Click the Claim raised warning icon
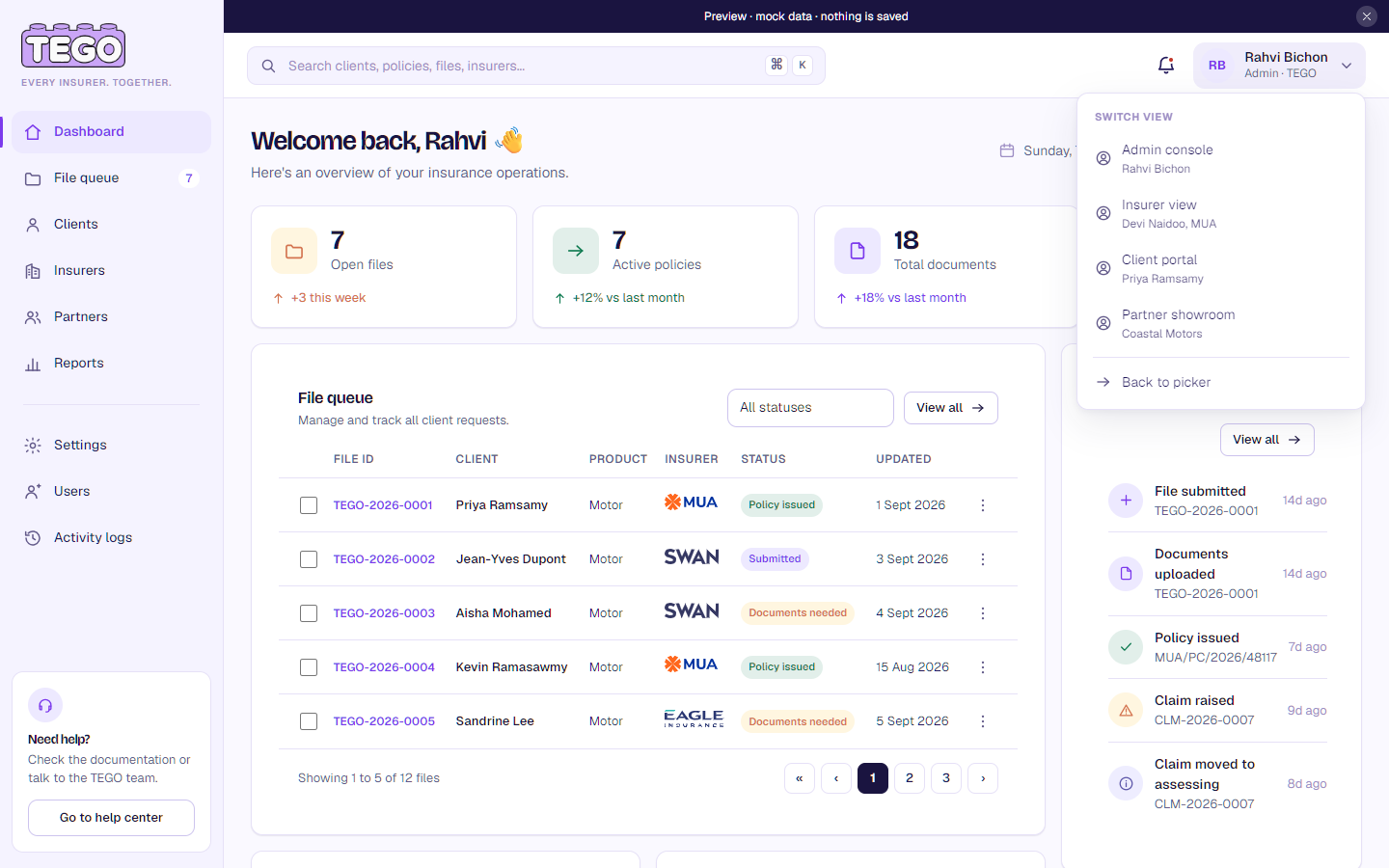 point(1126,711)
